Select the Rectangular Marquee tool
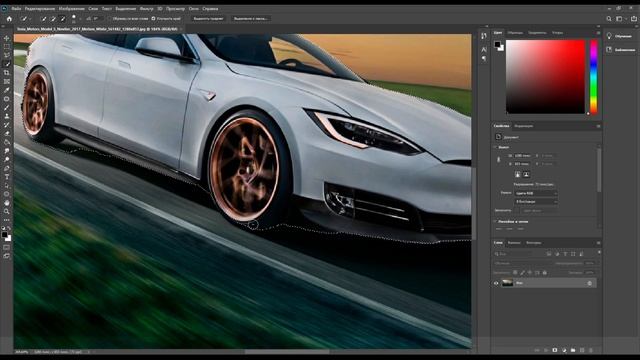The image size is (640, 360). pos(7,47)
